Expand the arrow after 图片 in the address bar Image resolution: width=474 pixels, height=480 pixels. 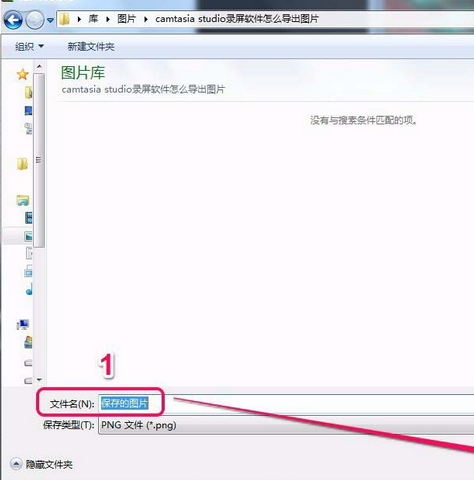coord(146,19)
